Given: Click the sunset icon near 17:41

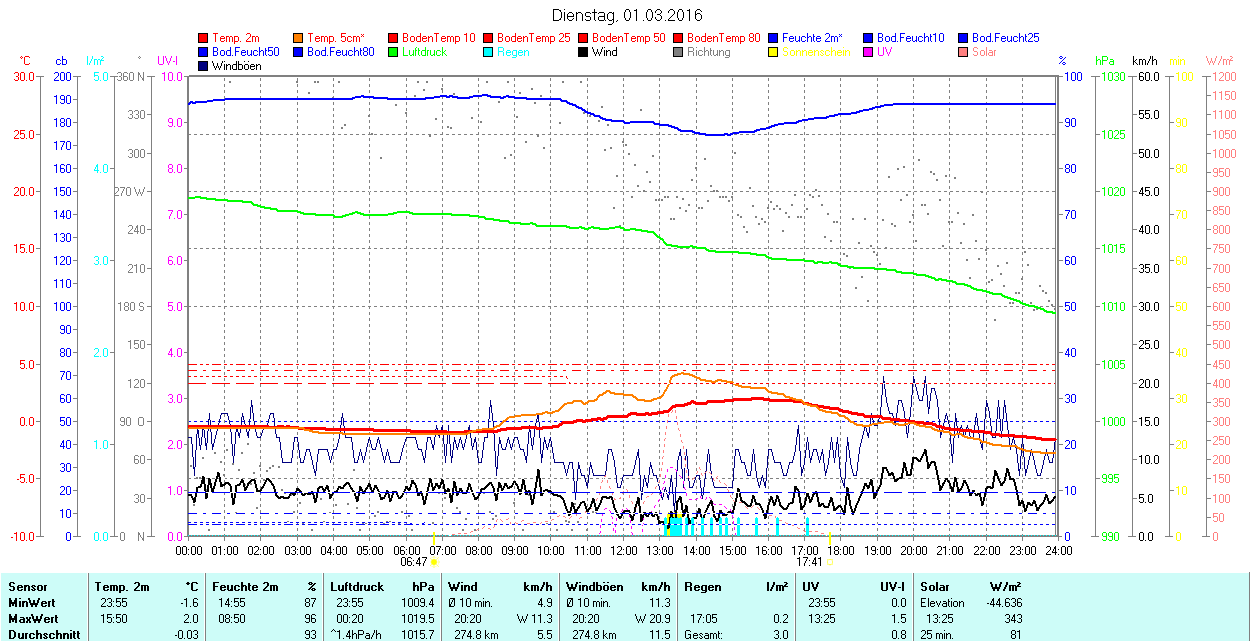Looking at the screenshot, I should 830,562.
